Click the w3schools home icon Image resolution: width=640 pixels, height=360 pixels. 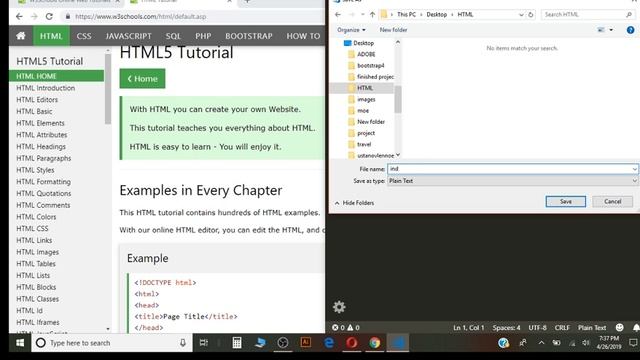pyautogui.click(x=21, y=36)
